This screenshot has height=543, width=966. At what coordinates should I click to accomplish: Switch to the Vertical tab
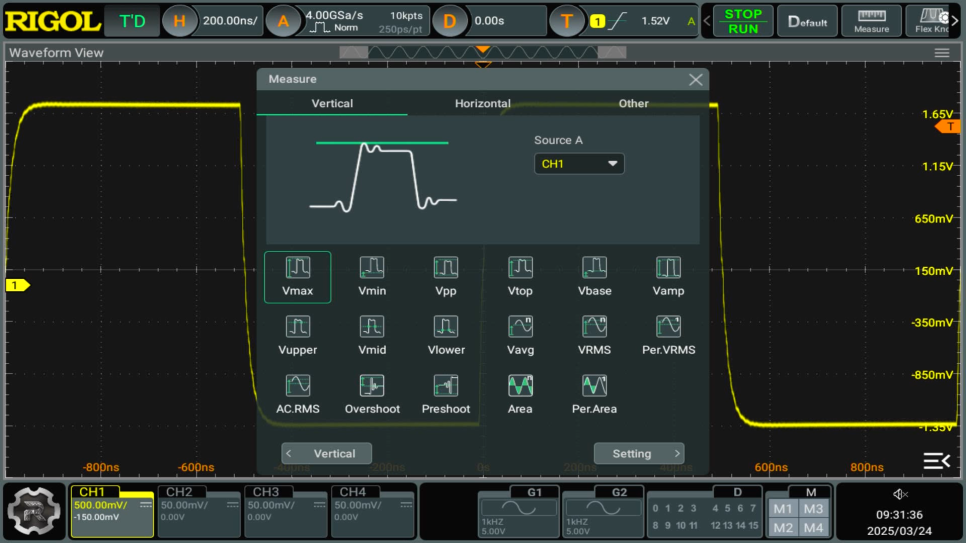(x=332, y=104)
